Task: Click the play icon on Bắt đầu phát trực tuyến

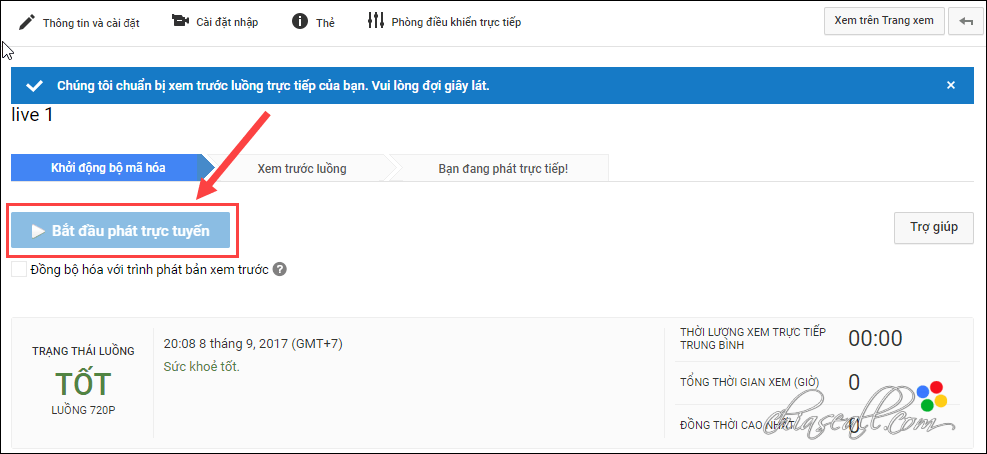Action: [x=38, y=231]
